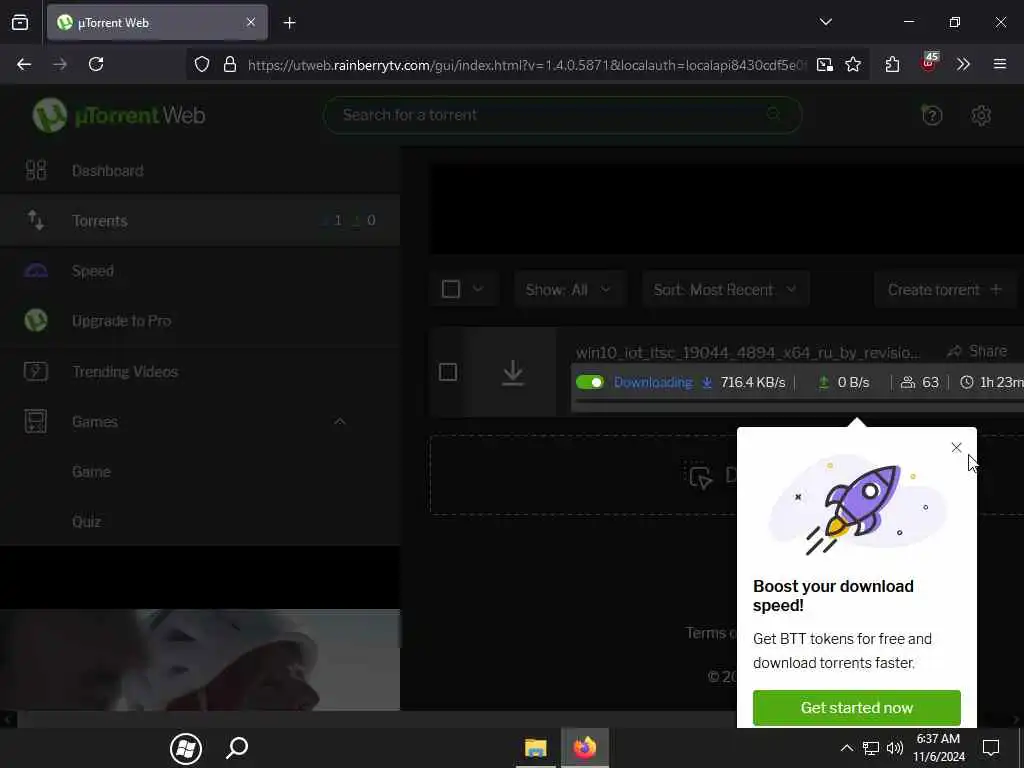
Task: Open the notification center icon
Action: [x=991, y=748]
